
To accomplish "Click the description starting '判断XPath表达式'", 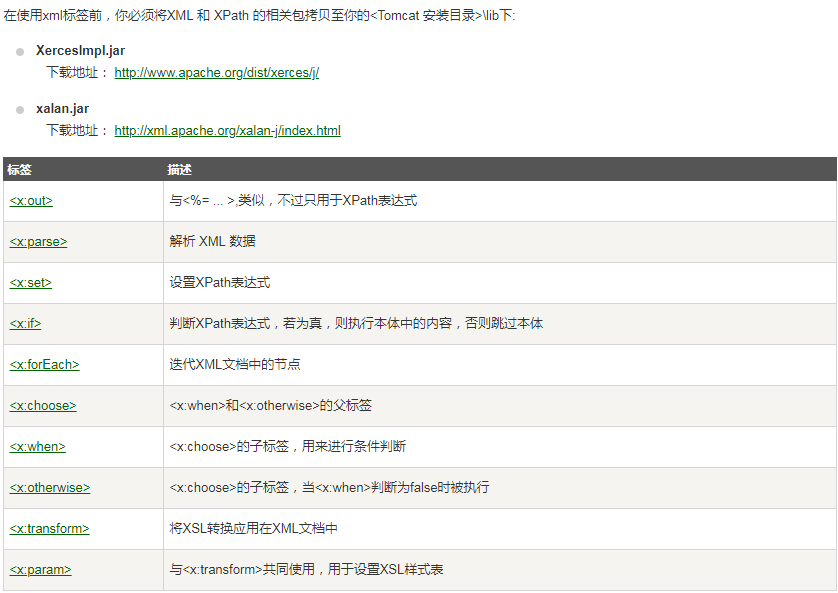I will click(356, 323).
